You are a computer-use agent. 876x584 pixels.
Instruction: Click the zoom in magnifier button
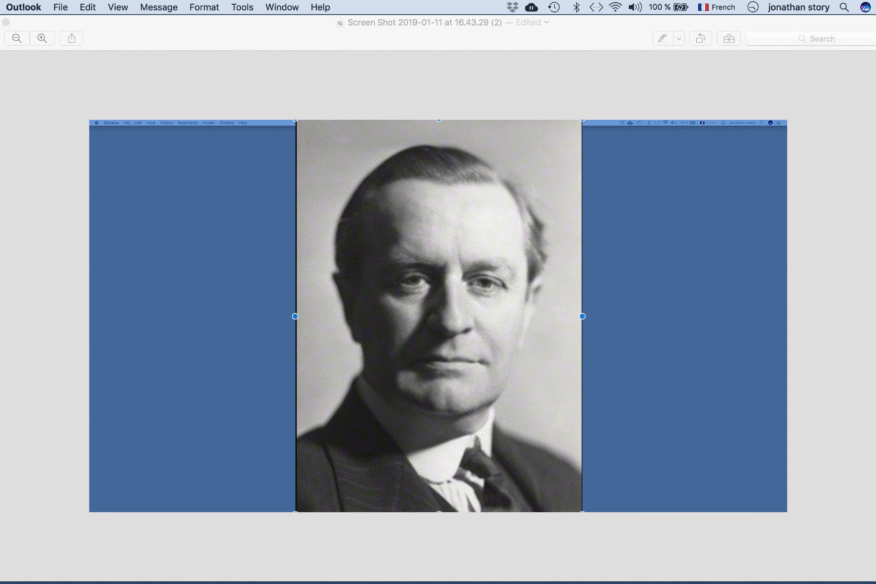(x=42, y=38)
